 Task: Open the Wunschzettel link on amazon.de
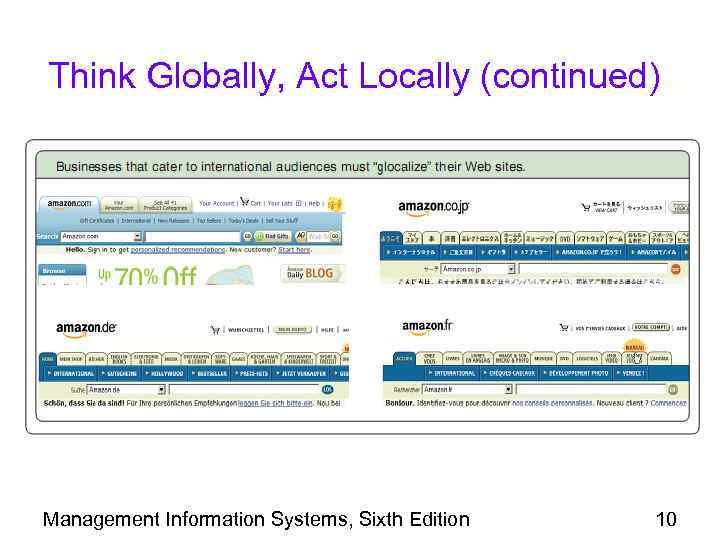click(x=246, y=330)
